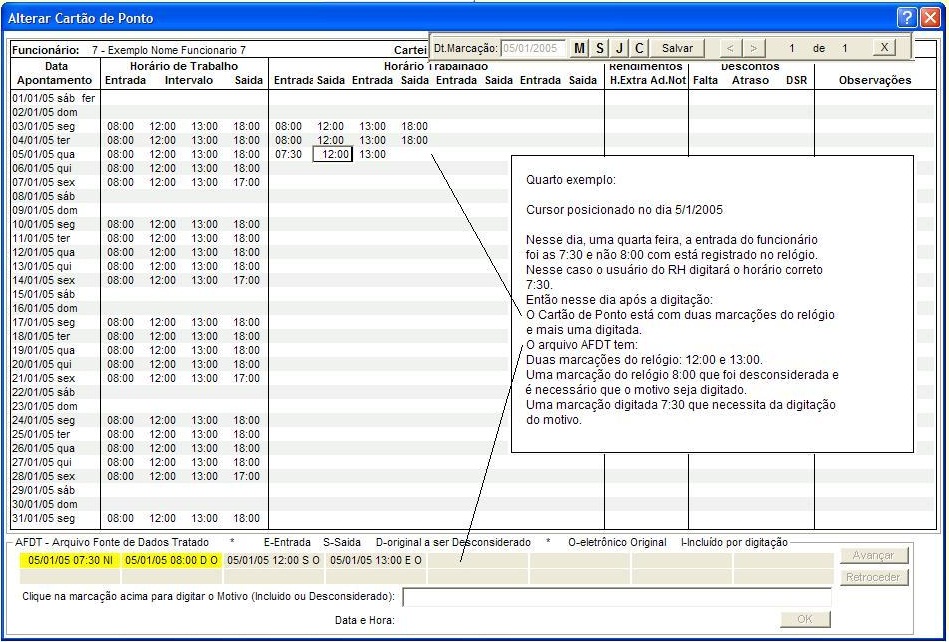Select the 07:30 entrada cell on 05/01/05
The image size is (949, 642).
point(289,154)
